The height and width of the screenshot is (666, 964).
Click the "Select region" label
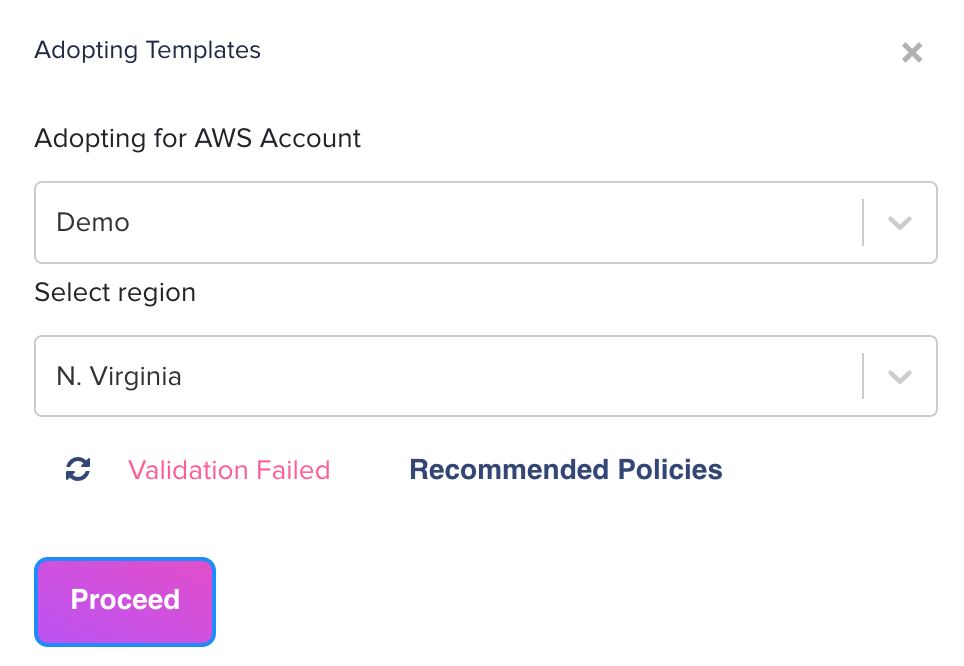[115, 292]
